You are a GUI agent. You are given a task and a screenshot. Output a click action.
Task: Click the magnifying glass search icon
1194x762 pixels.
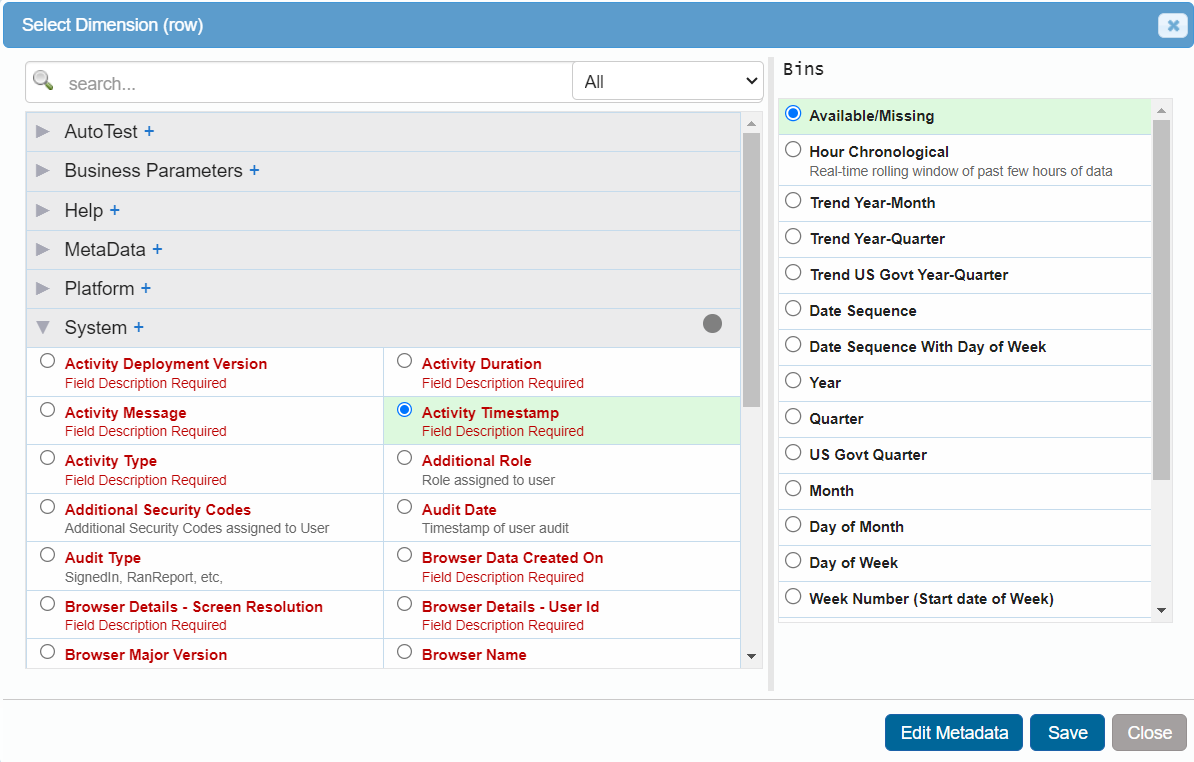pos(43,81)
